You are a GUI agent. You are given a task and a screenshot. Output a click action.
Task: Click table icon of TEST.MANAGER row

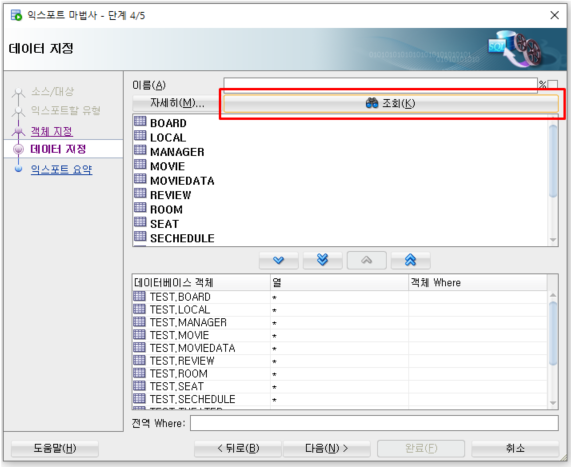pos(139,321)
